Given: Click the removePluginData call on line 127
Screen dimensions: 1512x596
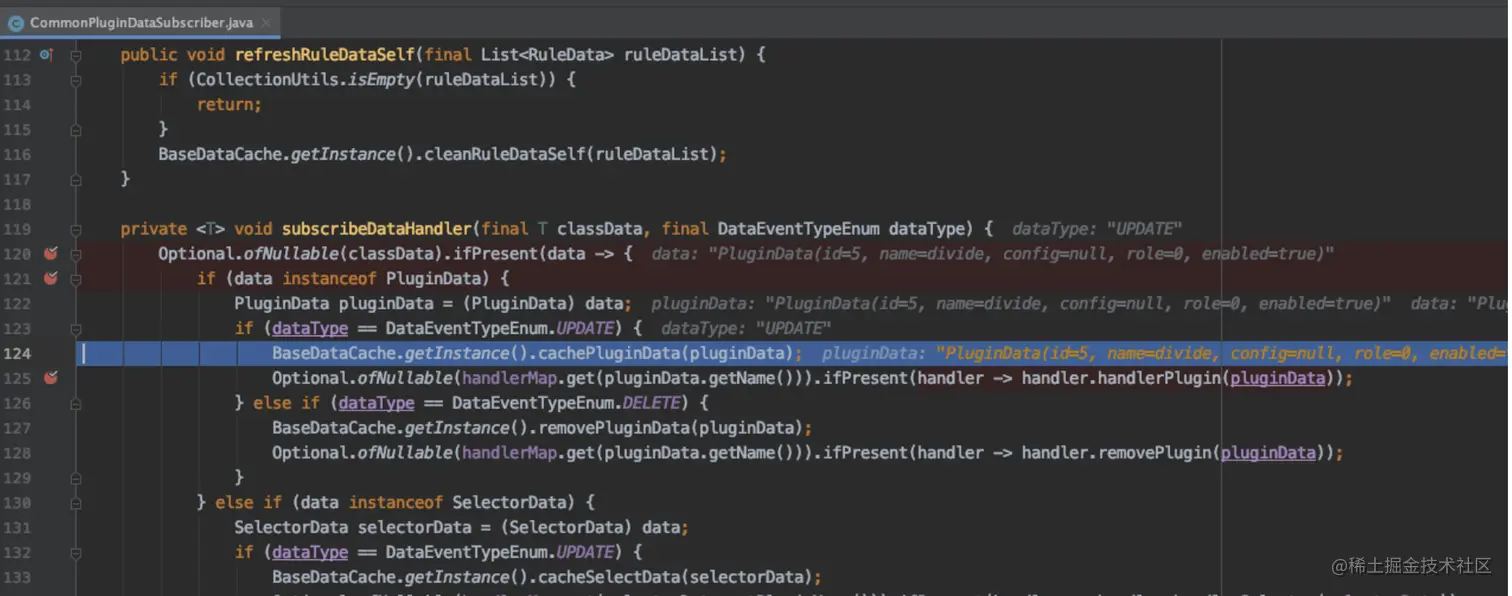Looking at the screenshot, I should click(x=610, y=428).
